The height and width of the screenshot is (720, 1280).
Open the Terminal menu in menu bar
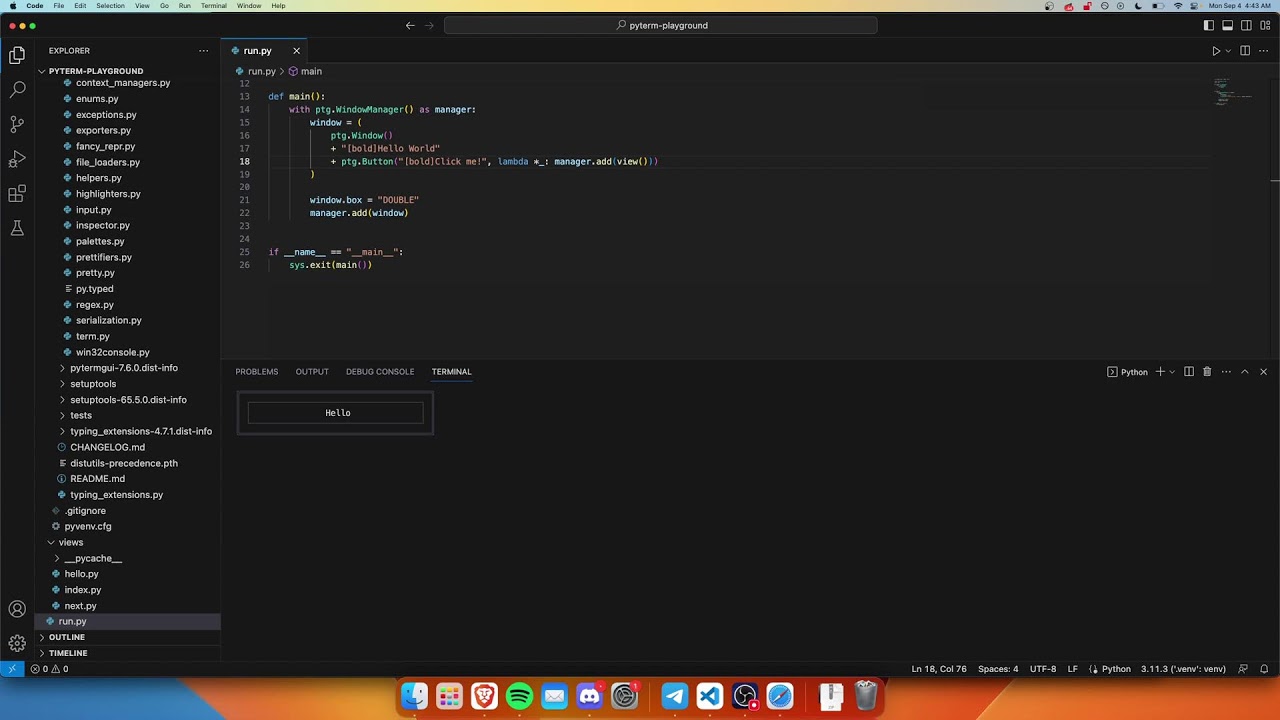point(213,6)
